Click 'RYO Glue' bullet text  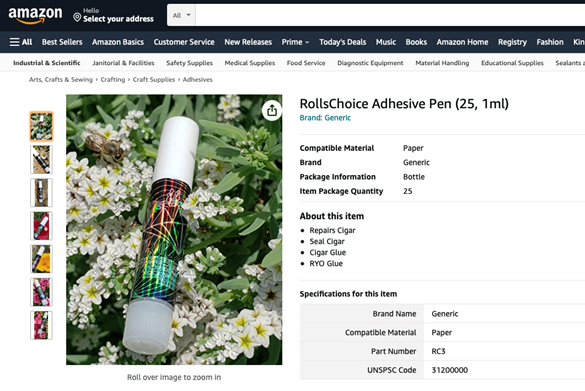click(x=326, y=263)
